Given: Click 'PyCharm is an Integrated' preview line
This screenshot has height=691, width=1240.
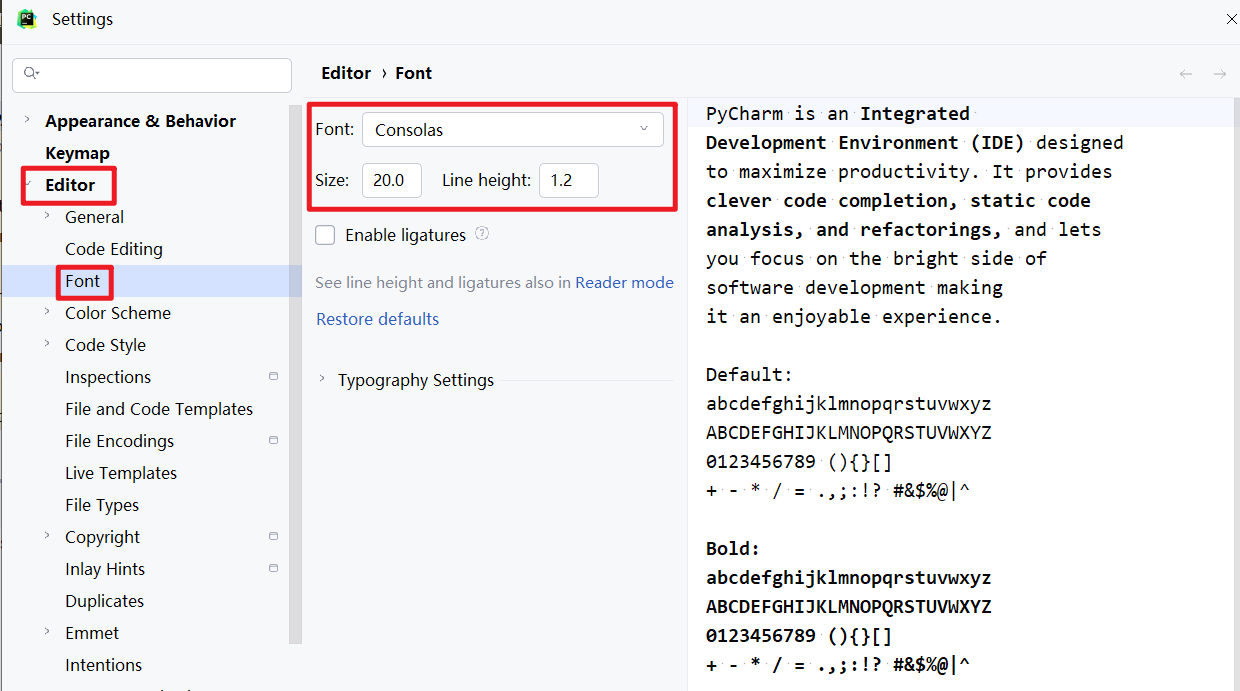Looking at the screenshot, I should coord(838,114).
